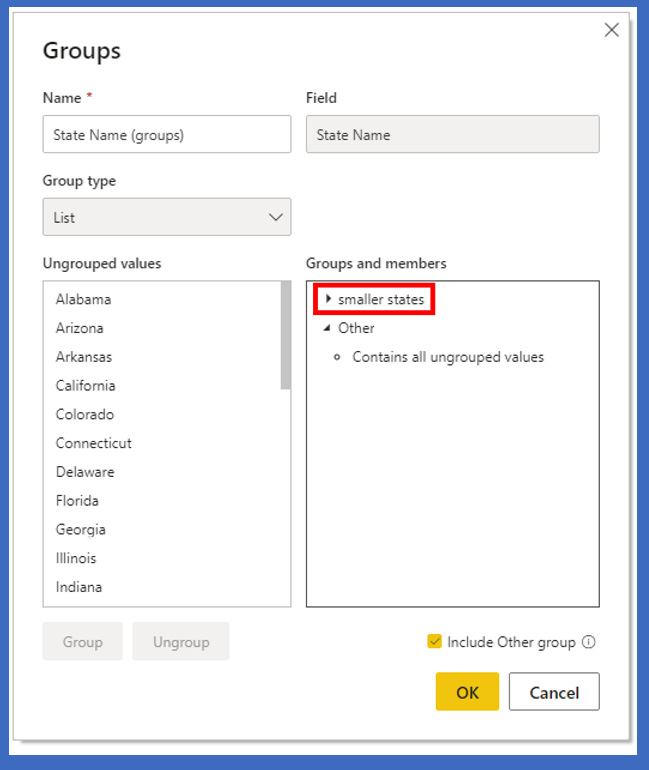This screenshot has width=649, height=770.
Task: Close the Groups dialog with X icon
Action: click(612, 30)
